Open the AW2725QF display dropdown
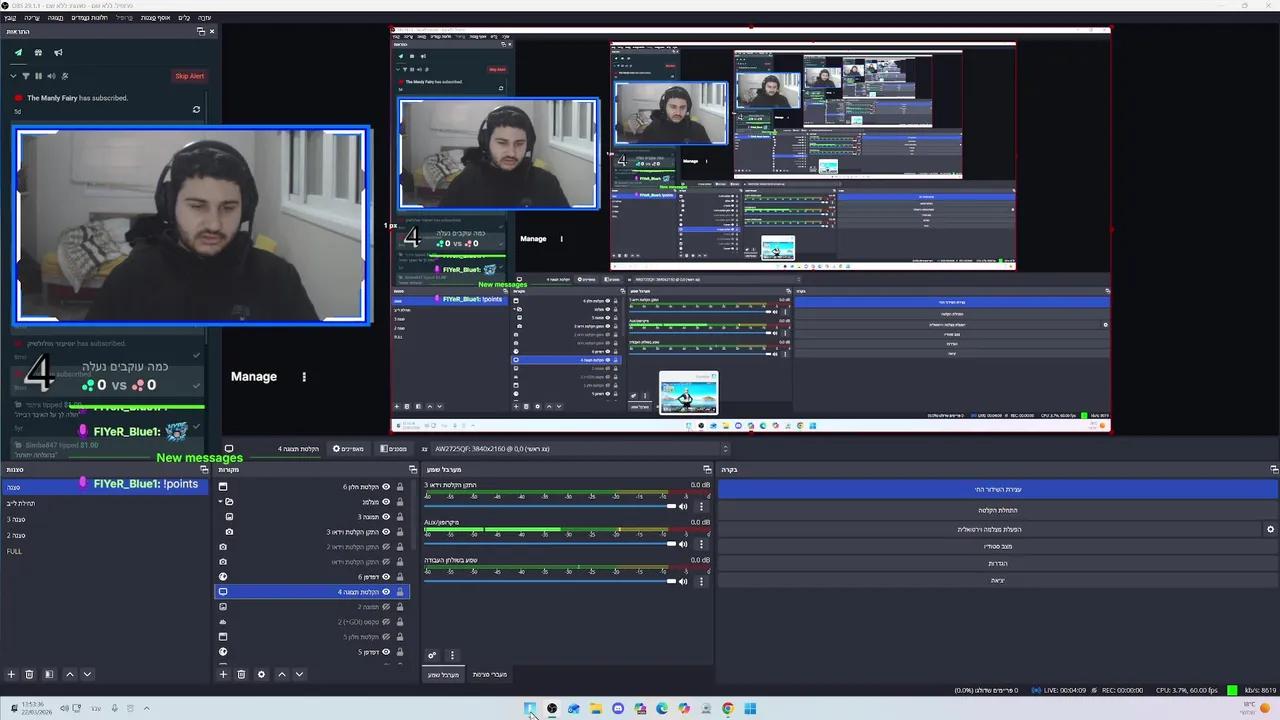The height and width of the screenshot is (720, 1280). coord(579,449)
